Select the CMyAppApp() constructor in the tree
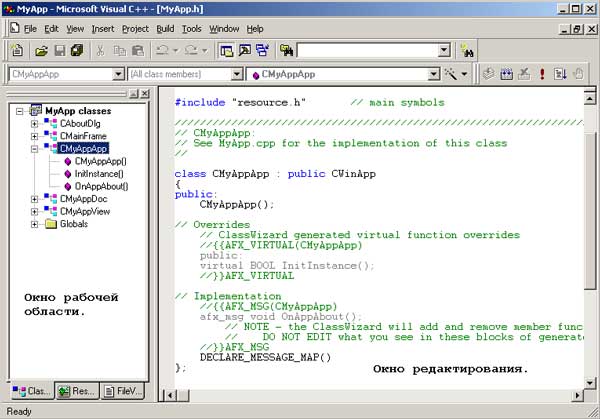Image resolution: width=600 pixels, height=419 pixels. click(101, 161)
